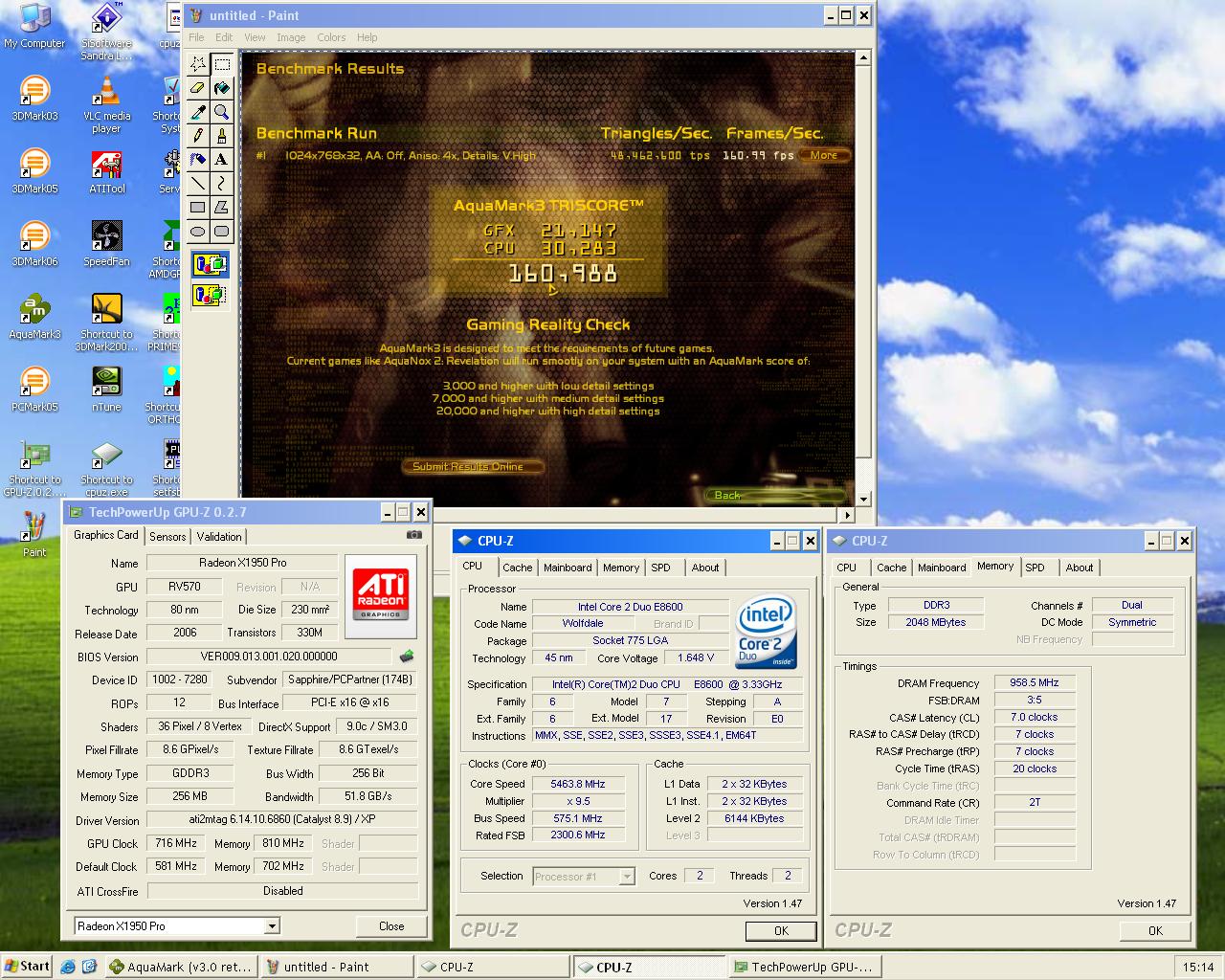Click the taskbar clock showing 15:14
This screenshot has width=1225, height=980.
coord(1198,967)
